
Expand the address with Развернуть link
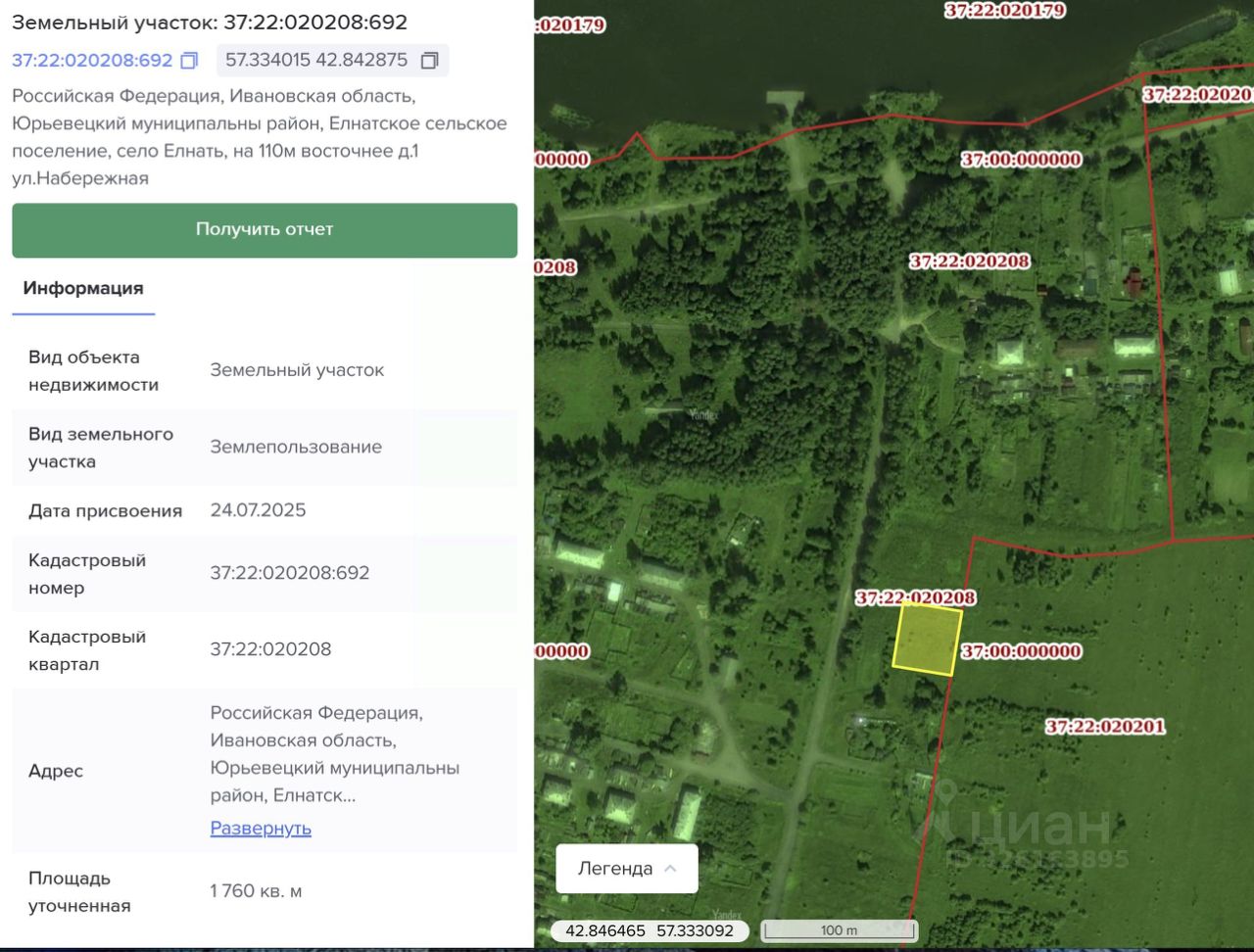pos(261,829)
